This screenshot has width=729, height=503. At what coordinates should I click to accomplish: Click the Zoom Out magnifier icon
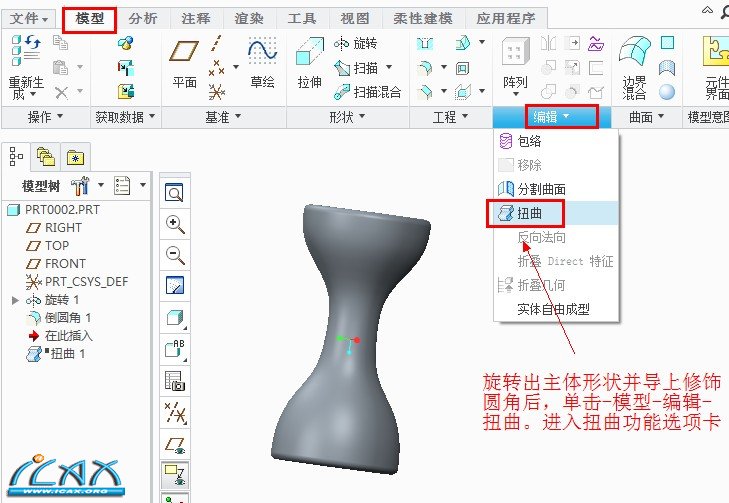tap(174, 255)
